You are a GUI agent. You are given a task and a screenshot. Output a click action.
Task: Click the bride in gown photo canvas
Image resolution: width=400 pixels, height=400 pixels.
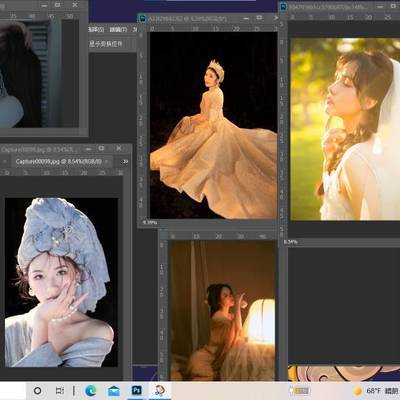[x=213, y=125]
